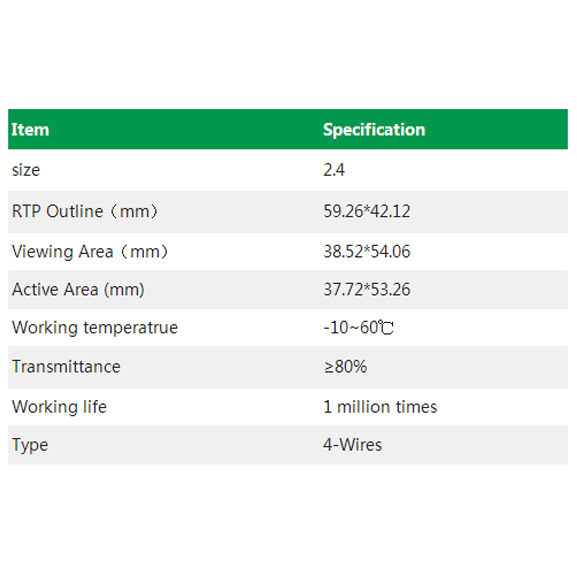Screen dimensions: 577x577
Task: Click the 37.72*53.26 active area value
Action: tap(367, 290)
